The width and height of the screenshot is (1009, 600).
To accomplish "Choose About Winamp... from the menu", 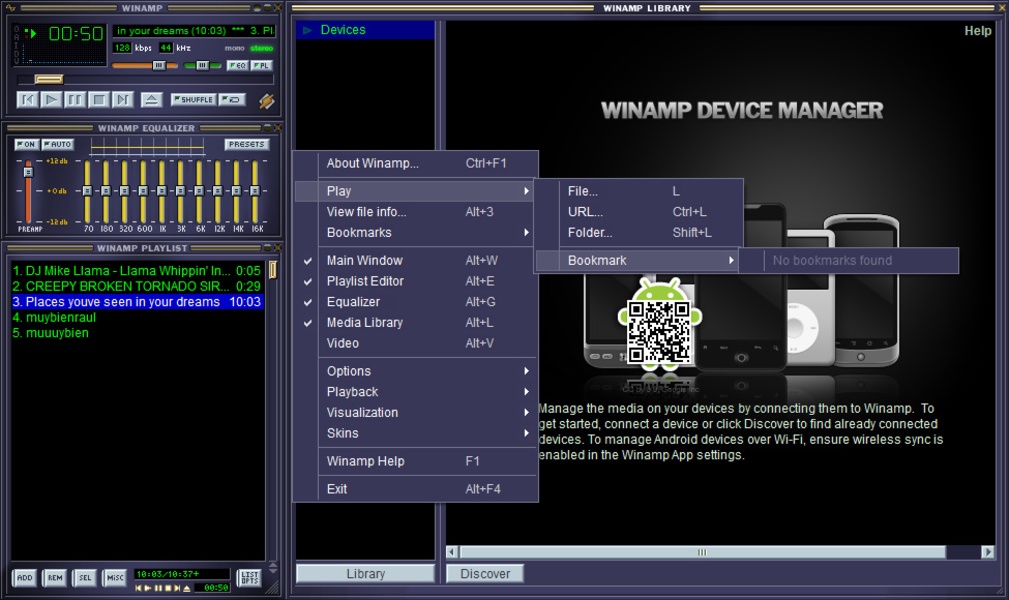I will [x=372, y=163].
